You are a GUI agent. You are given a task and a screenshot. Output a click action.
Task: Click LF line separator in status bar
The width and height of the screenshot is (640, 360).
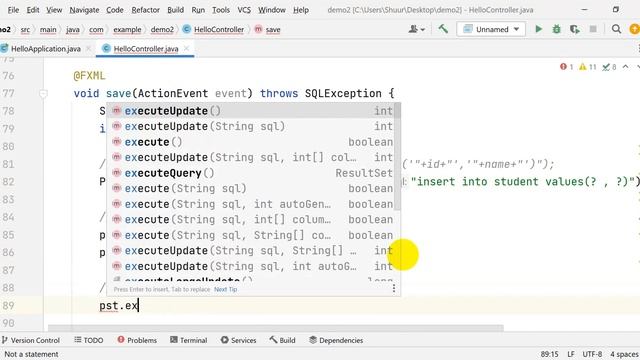pyautogui.click(x=571, y=354)
